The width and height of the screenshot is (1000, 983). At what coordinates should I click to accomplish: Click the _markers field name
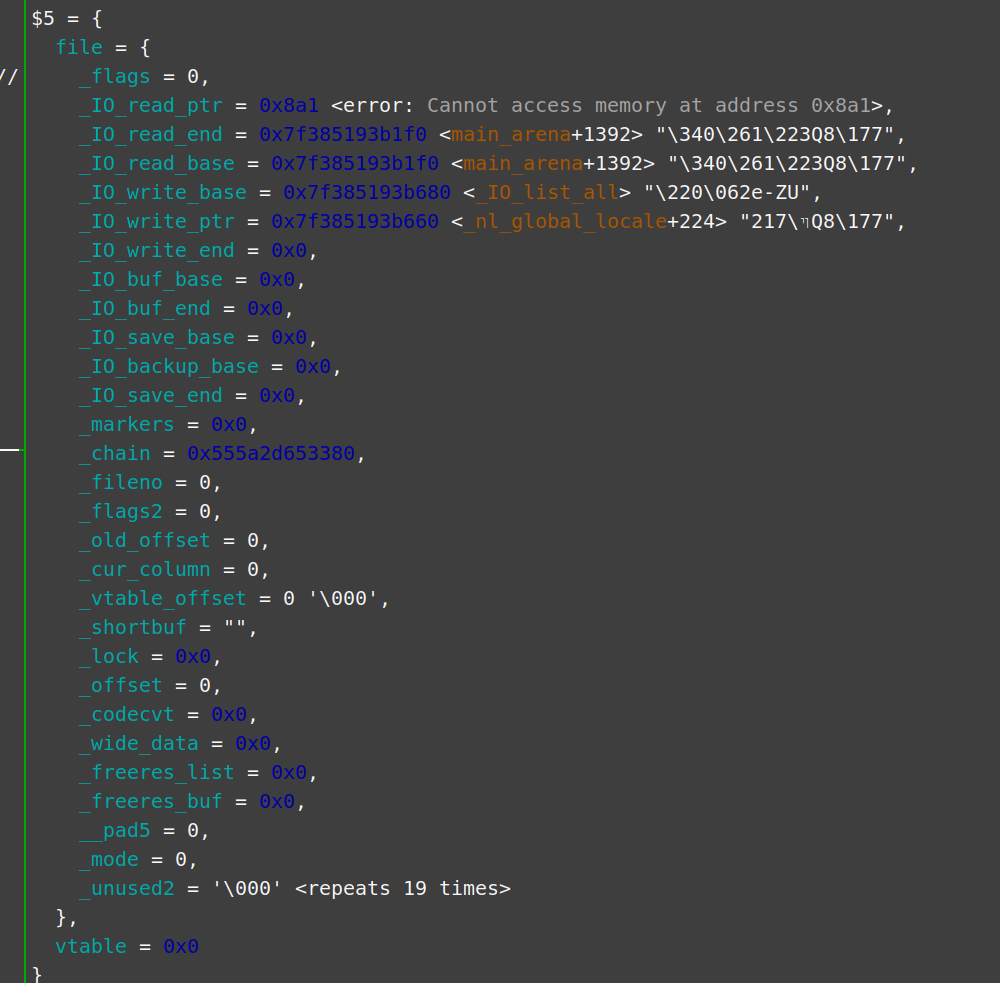[x=127, y=425]
